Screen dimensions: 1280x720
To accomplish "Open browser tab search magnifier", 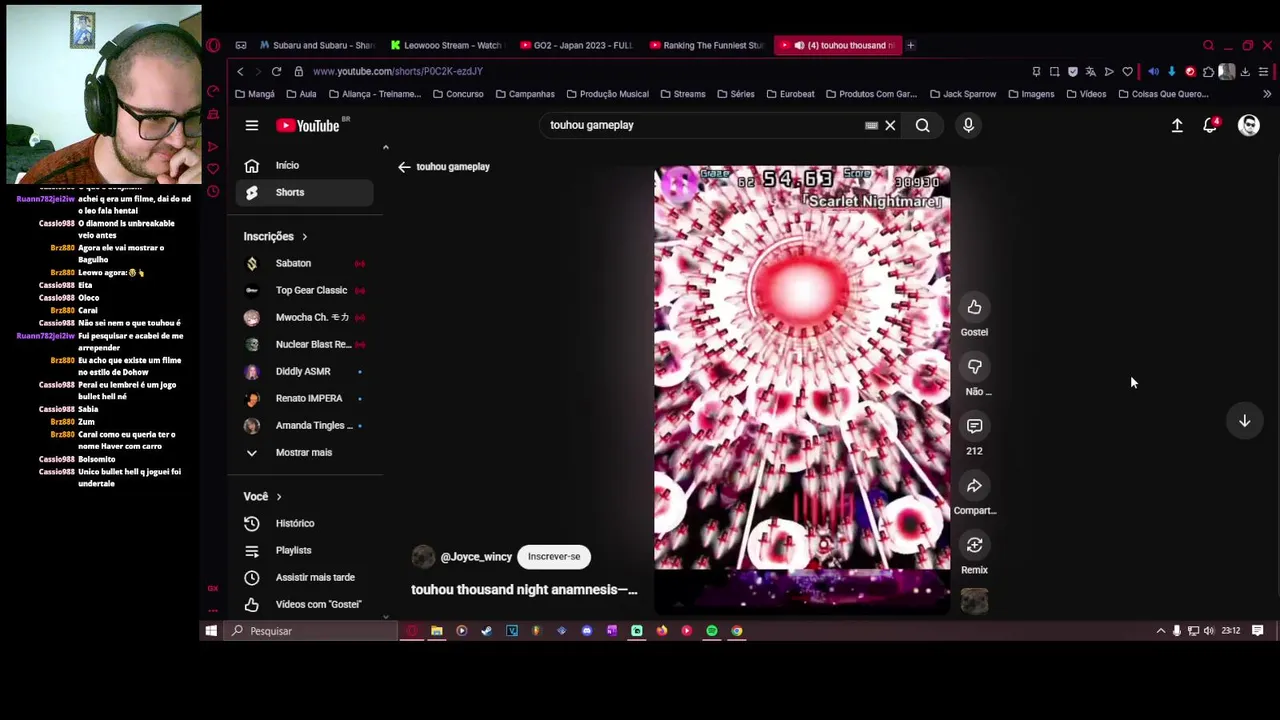I will pos(1208,45).
